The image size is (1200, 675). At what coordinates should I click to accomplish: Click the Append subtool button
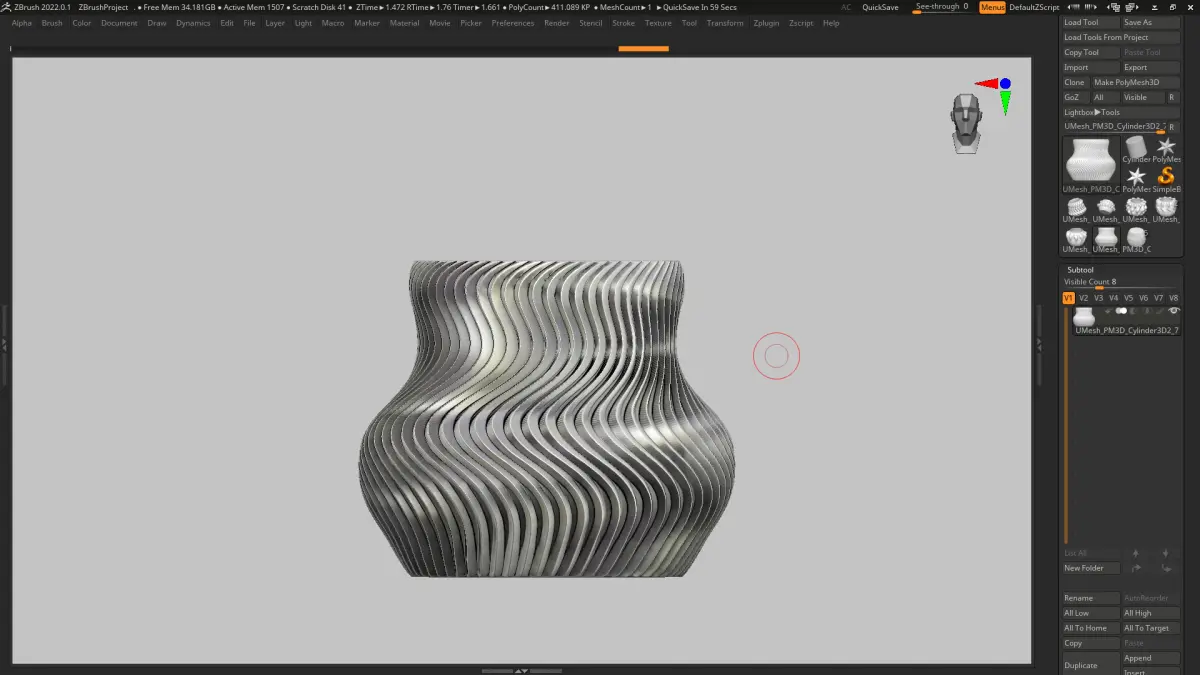[1151, 658]
